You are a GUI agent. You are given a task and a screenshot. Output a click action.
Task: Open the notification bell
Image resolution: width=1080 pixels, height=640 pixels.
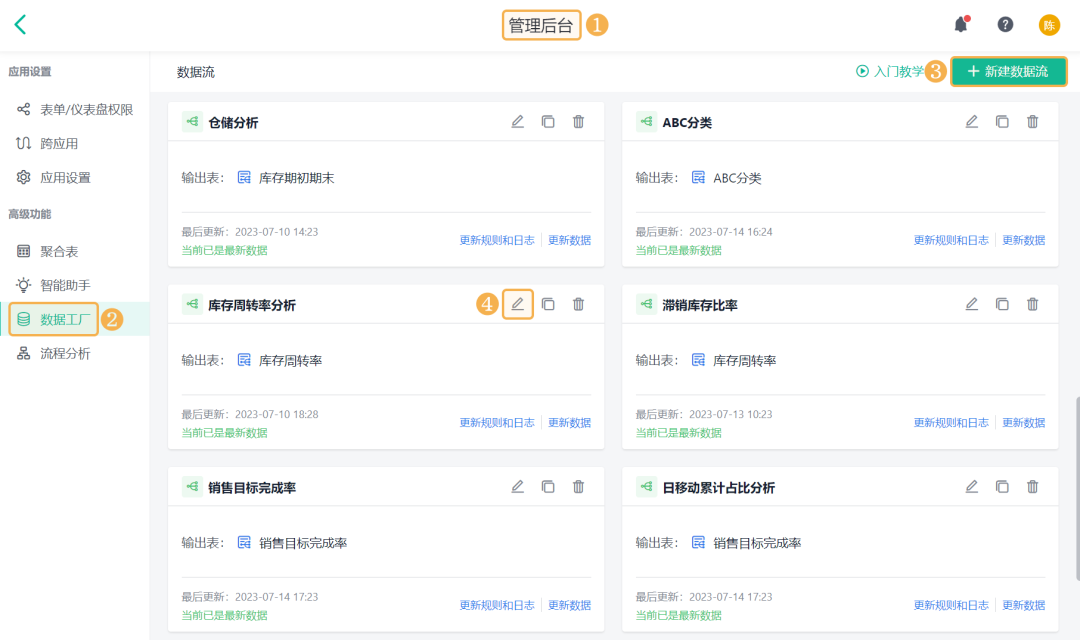pos(961,25)
